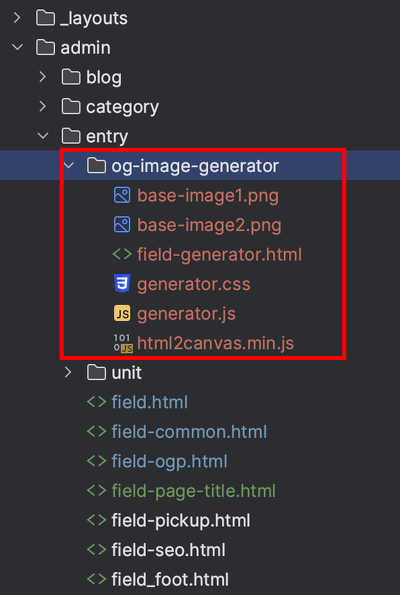Select field-seo.html in the tree
Screen dimensions: 400x595
tap(168, 550)
